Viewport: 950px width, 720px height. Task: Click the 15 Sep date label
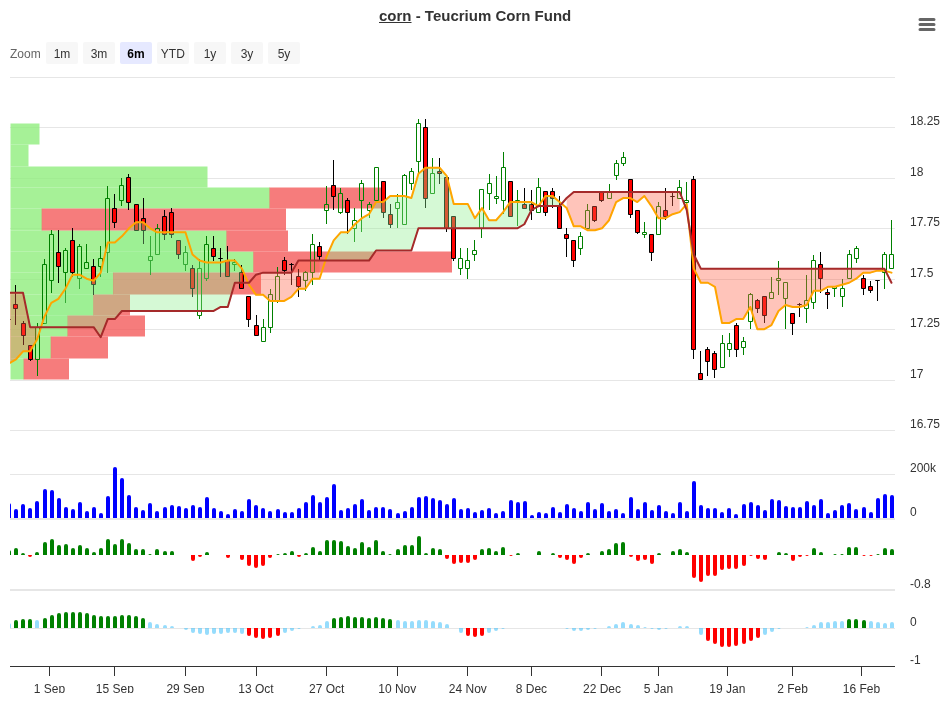(x=115, y=688)
